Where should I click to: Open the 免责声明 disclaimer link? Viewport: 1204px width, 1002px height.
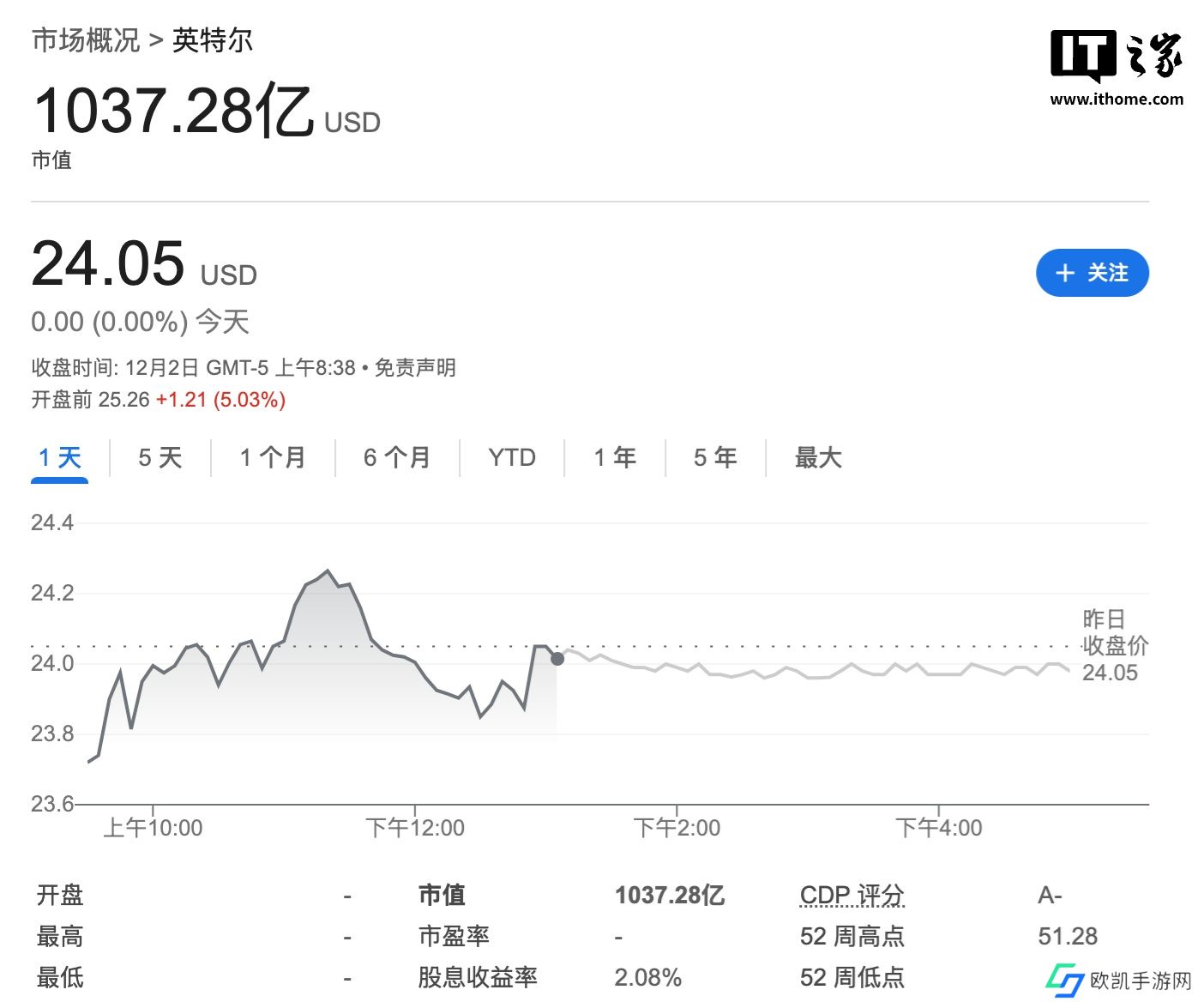click(x=415, y=368)
